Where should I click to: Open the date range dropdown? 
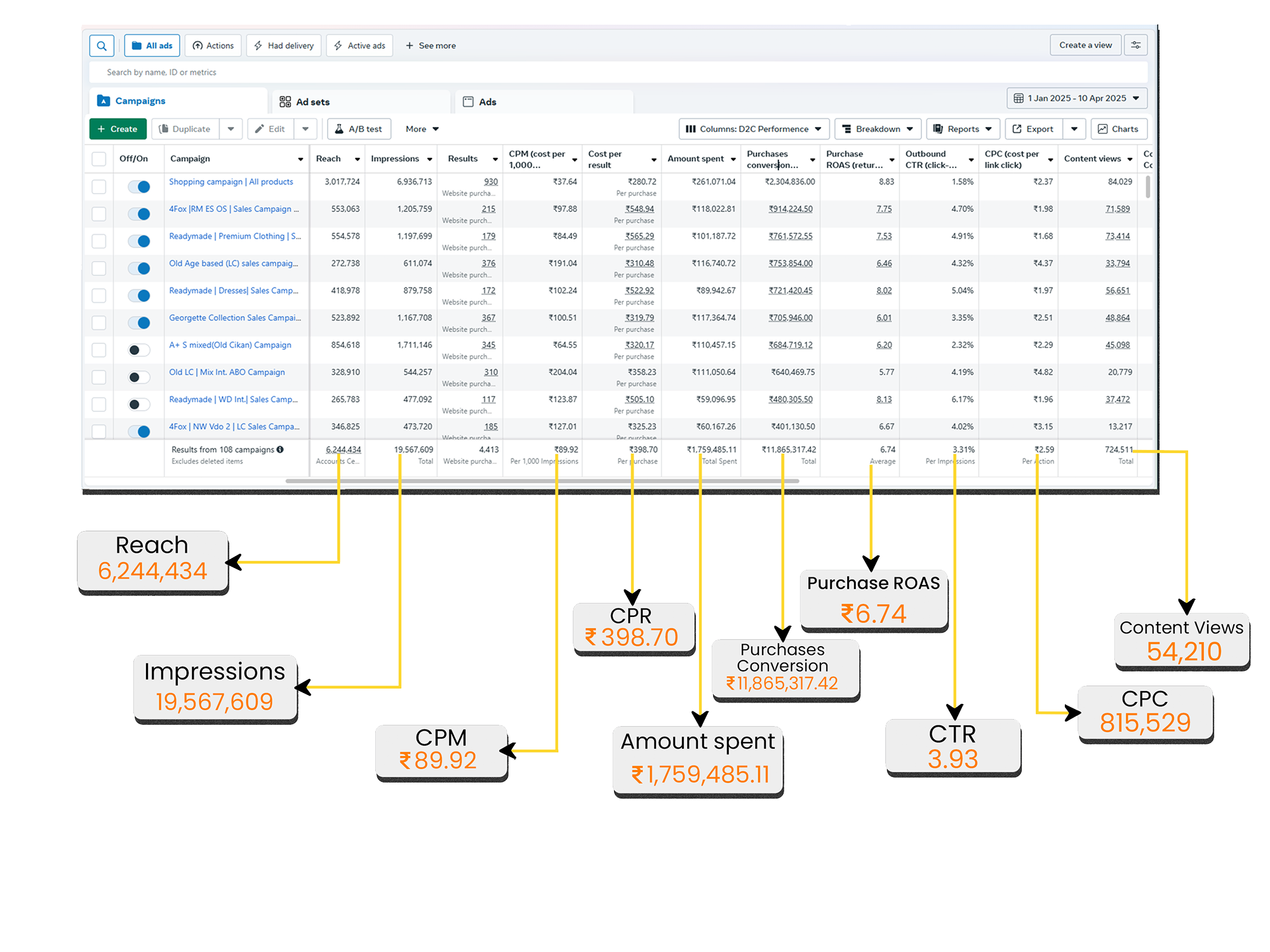click(1076, 98)
